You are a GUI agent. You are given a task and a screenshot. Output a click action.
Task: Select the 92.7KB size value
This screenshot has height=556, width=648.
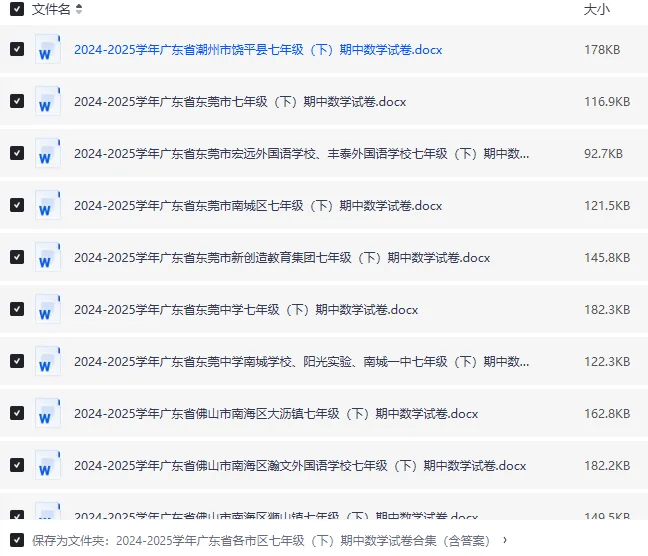[x=603, y=154]
